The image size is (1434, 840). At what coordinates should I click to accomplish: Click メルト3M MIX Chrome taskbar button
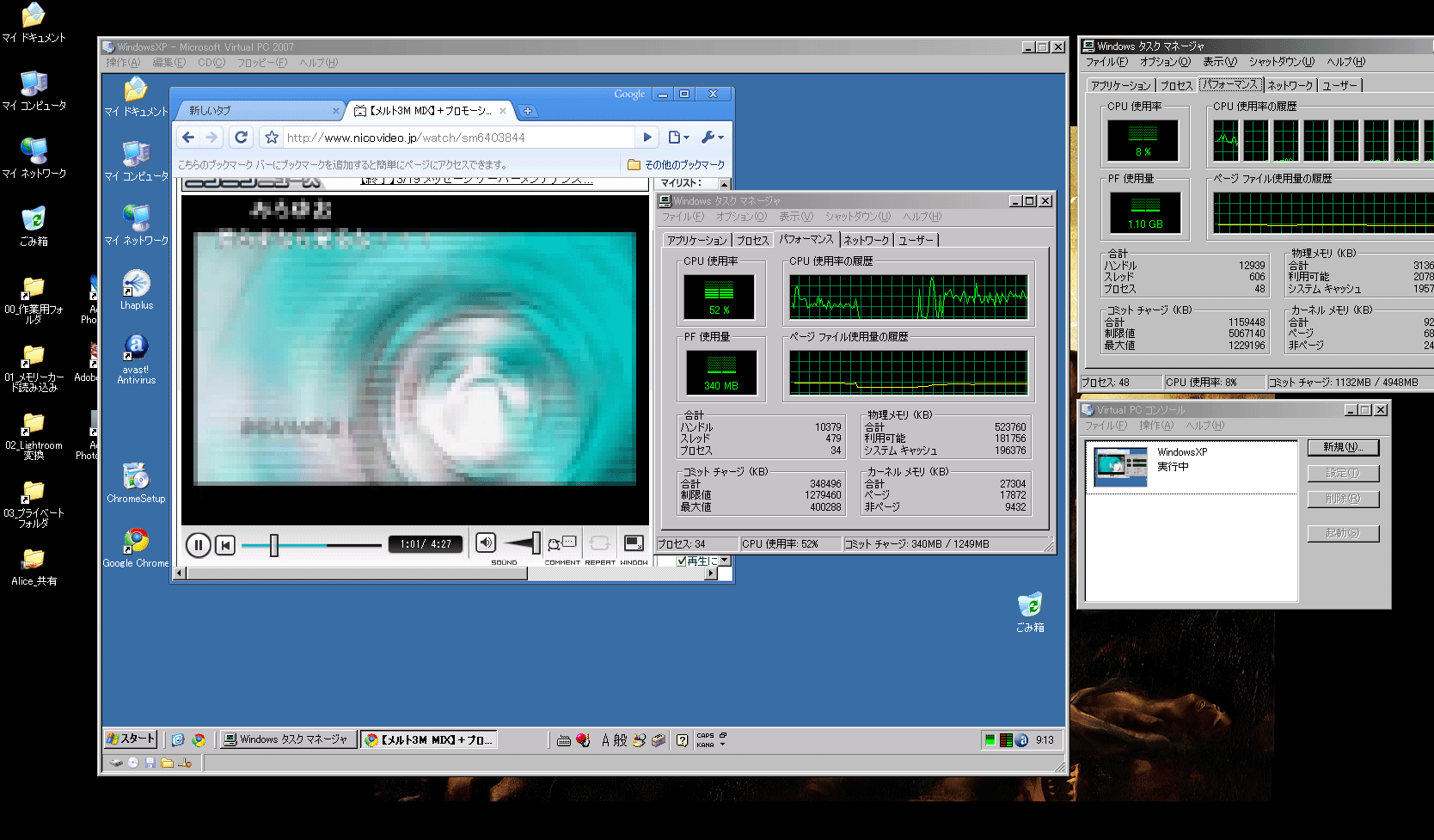(429, 739)
